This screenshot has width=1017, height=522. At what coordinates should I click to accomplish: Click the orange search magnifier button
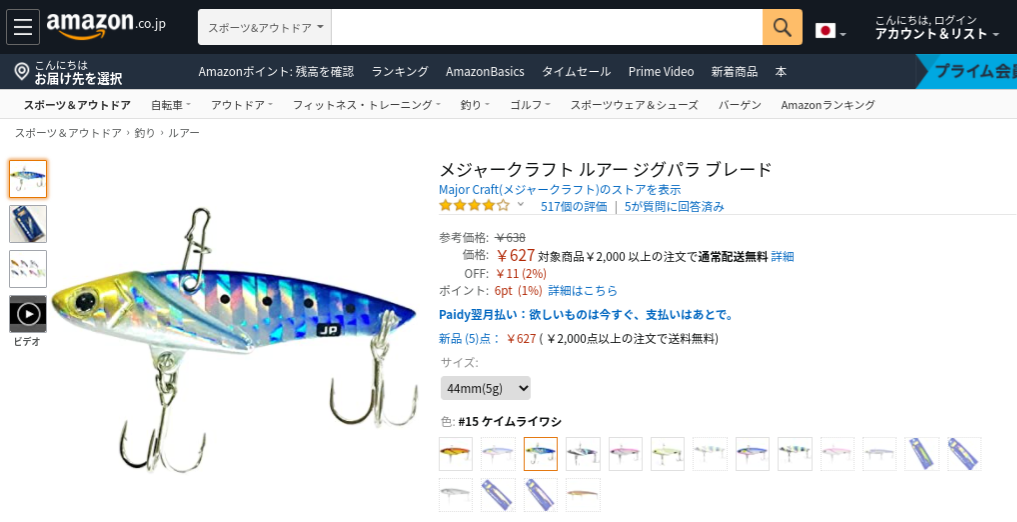782,27
